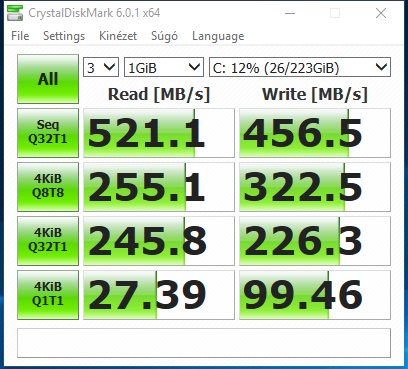This screenshot has width=408, height=369.
Task: Open the Settings menu
Action: 64,36
